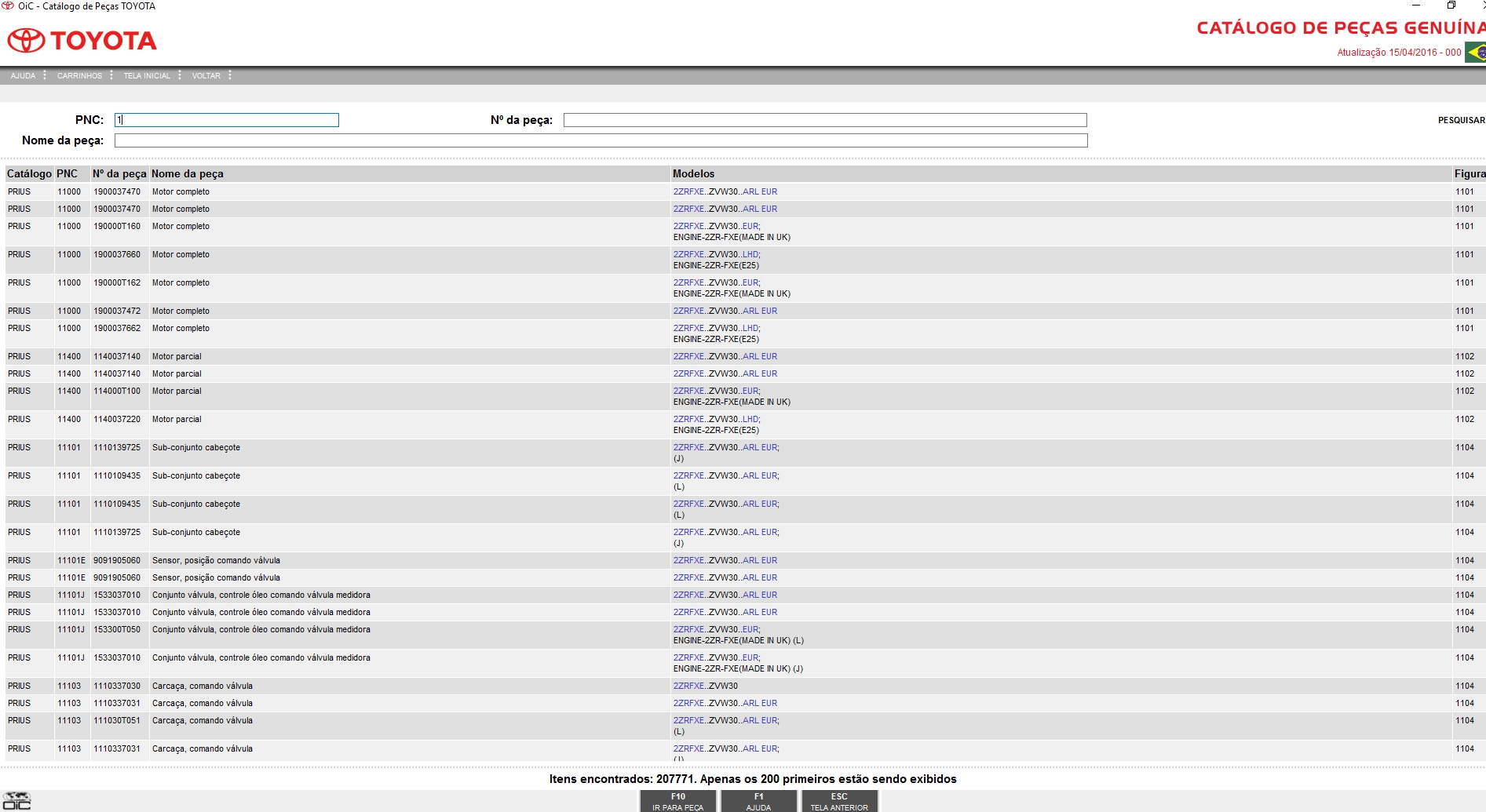The height and width of the screenshot is (812, 1486).
Task: Click the app icon in the title bar
Action: (8, 6)
